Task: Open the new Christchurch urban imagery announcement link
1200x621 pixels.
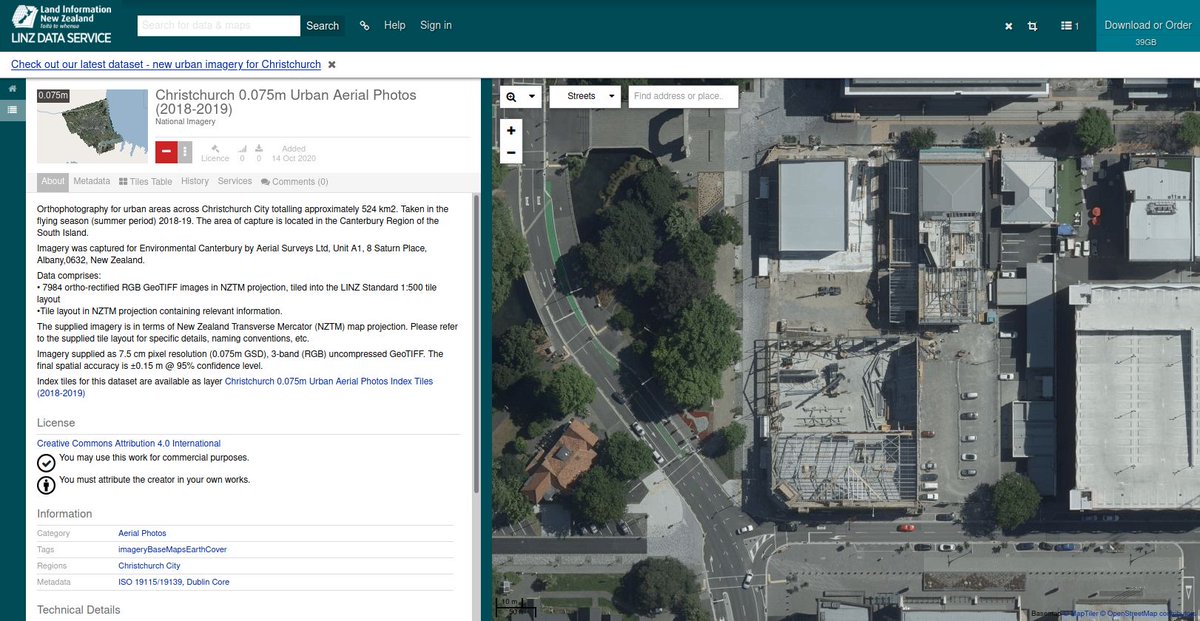Action: 166,64
